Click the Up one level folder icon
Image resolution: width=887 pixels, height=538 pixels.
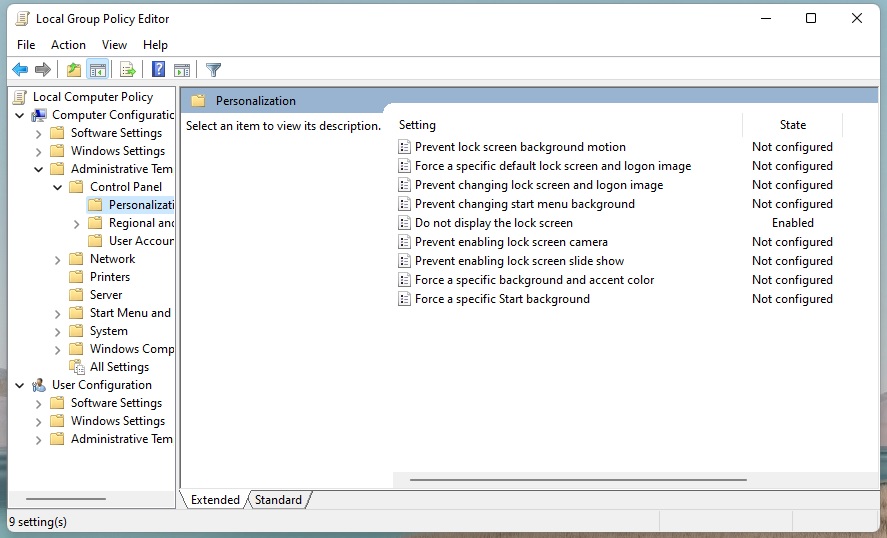coord(74,70)
